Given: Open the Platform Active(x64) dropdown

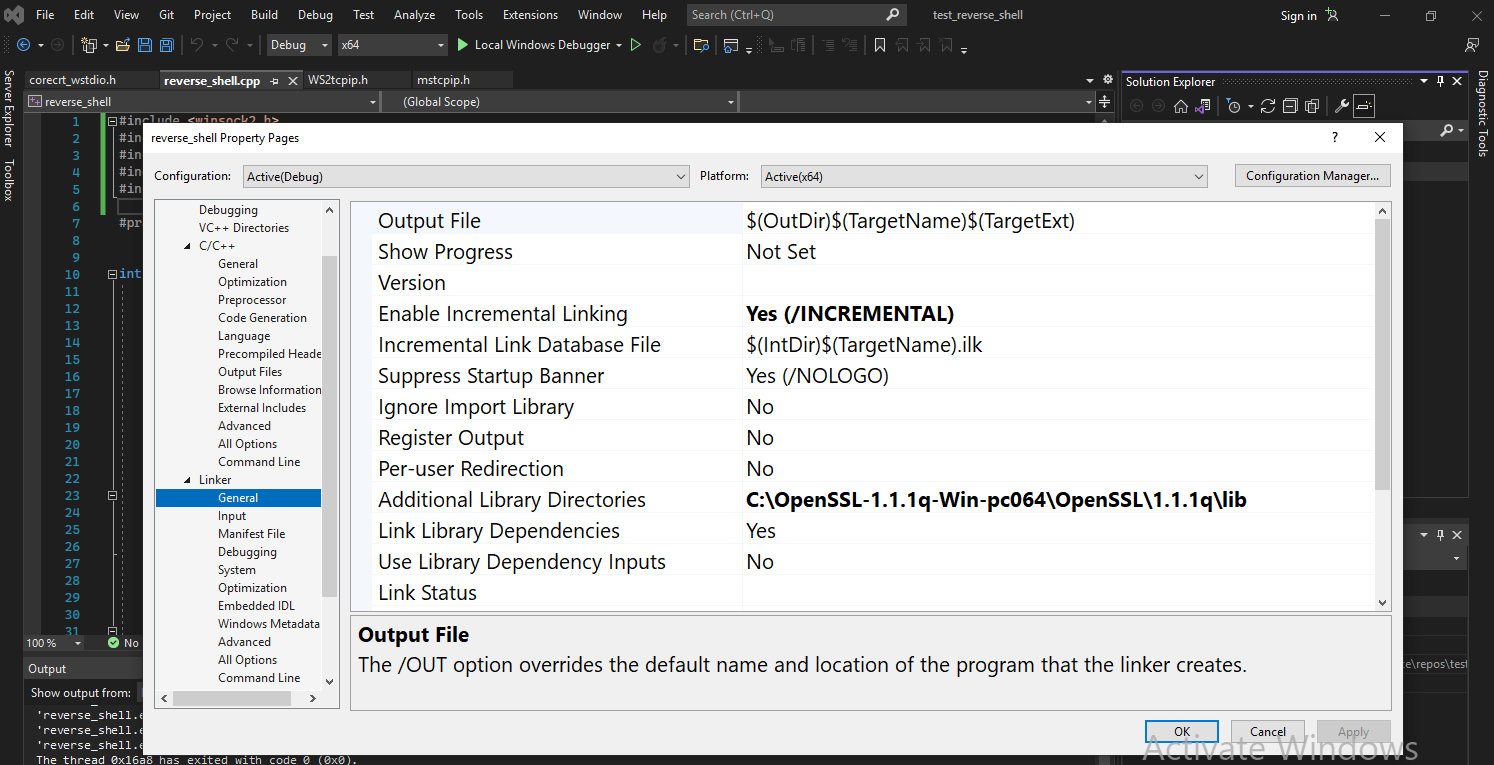Looking at the screenshot, I should point(984,176).
